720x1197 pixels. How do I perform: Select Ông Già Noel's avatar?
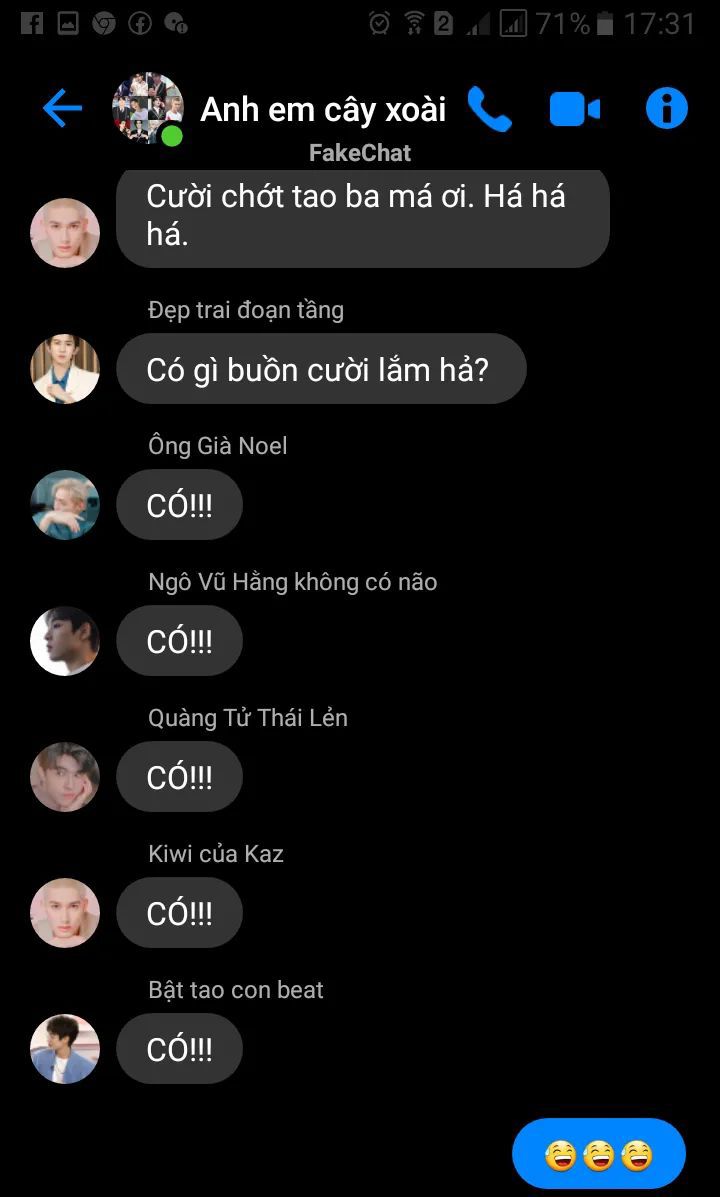[65, 505]
